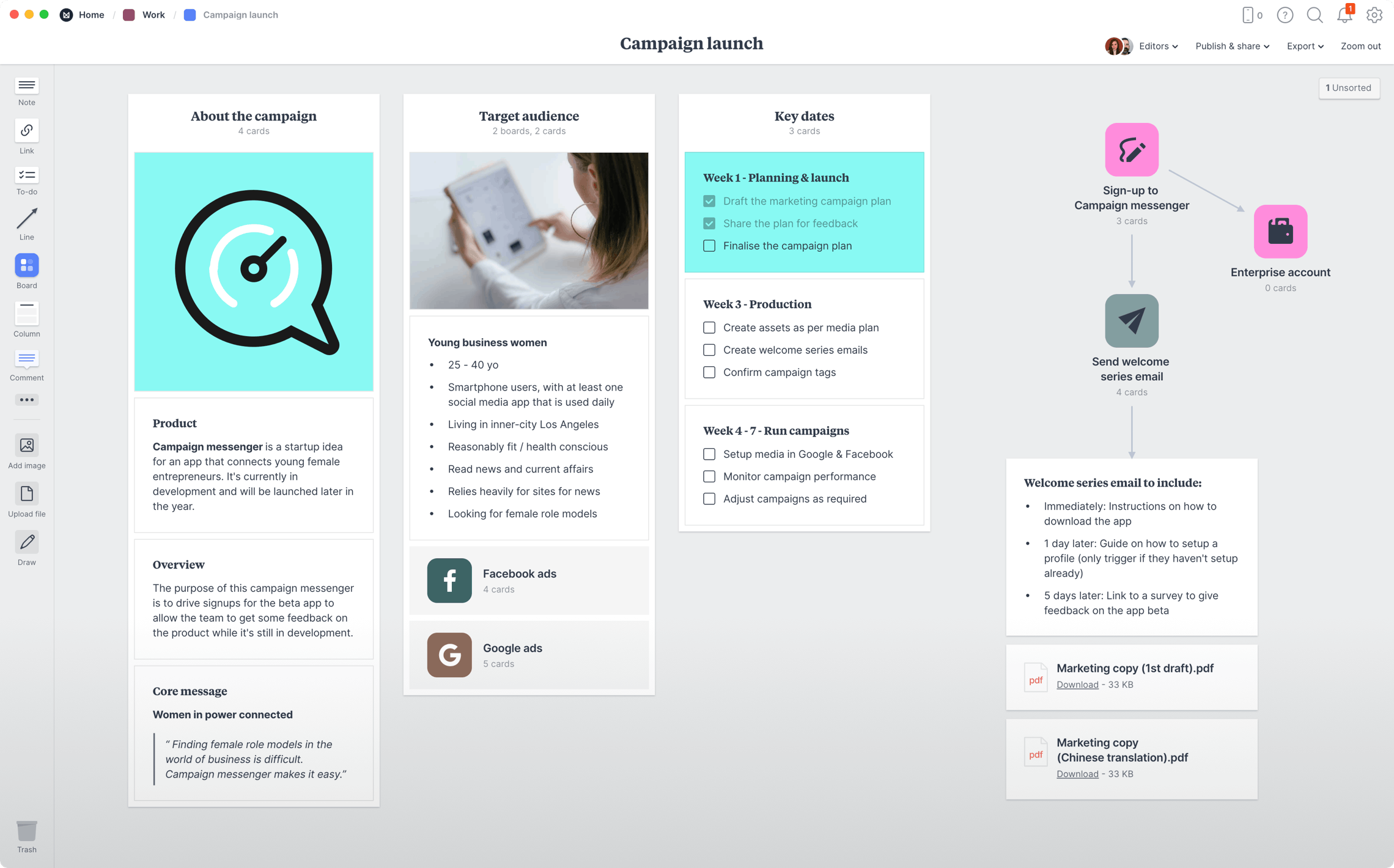
Task: Download Marketing copy (1st draft).pdf
Action: pyautogui.click(x=1078, y=684)
